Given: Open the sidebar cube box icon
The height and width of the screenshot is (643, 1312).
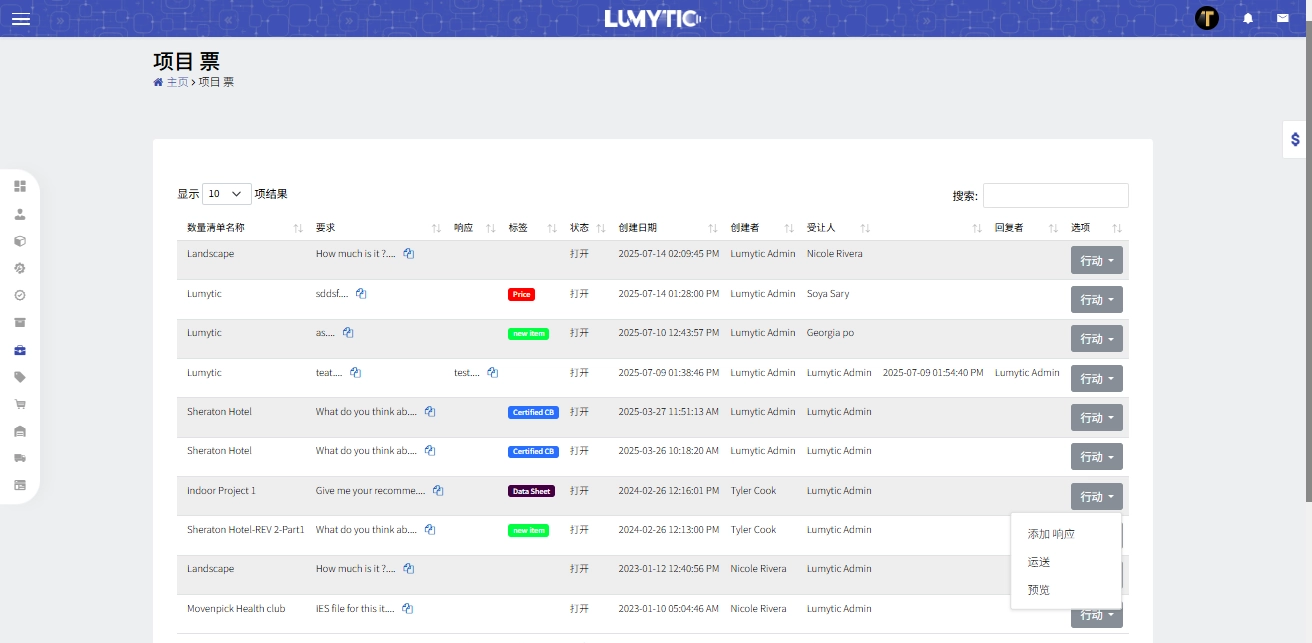Looking at the screenshot, I should tap(20, 241).
